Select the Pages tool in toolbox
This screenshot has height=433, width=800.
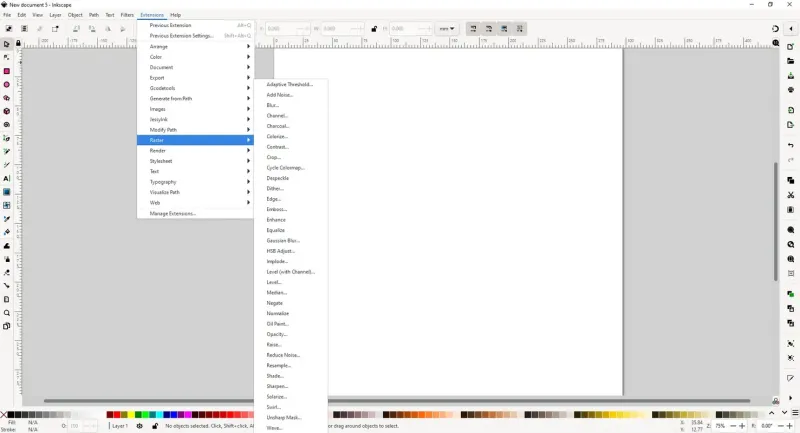[7, 326]
